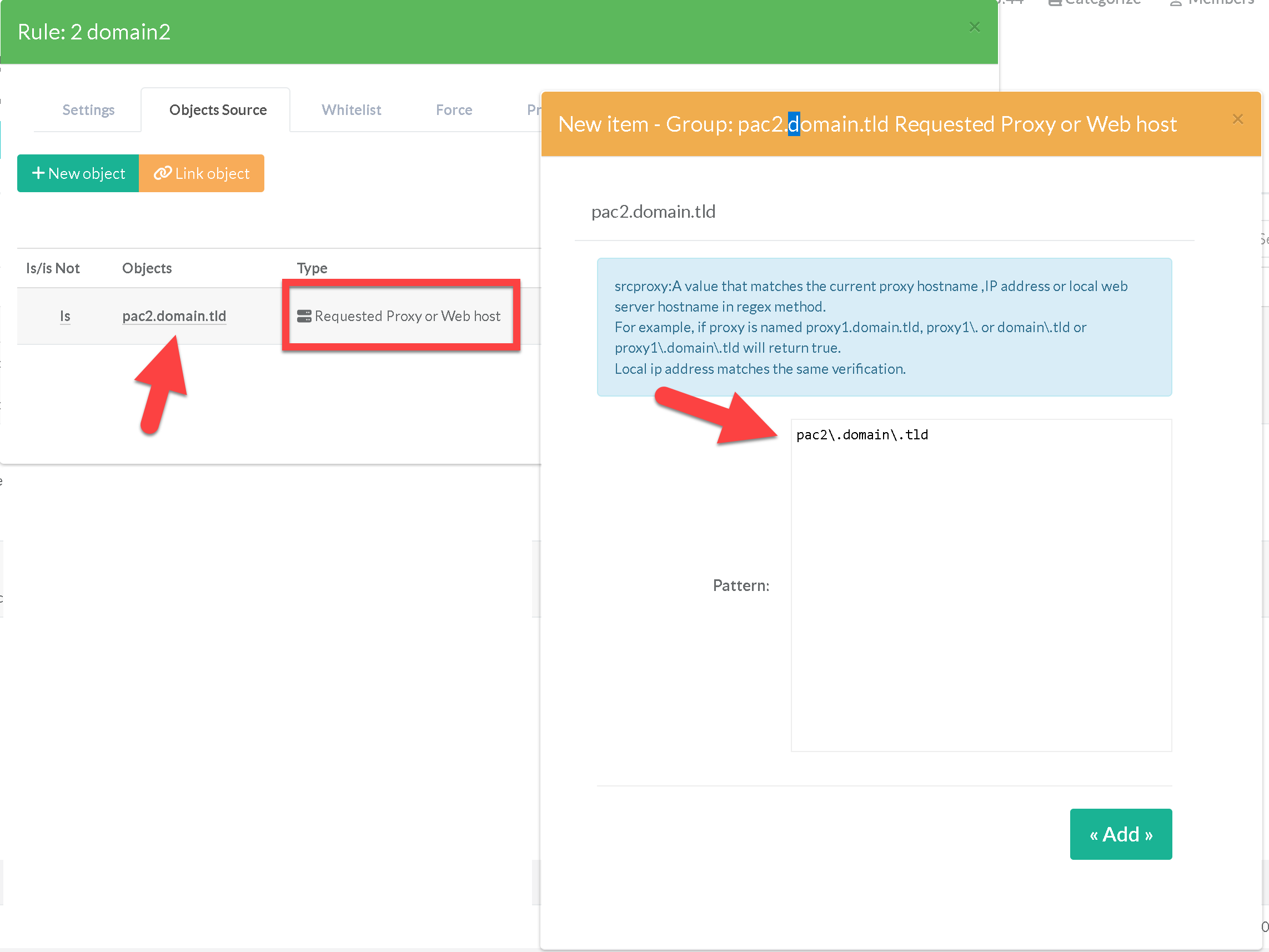Close the Rule: 2 domain2 dialog
Viewport: 1269px width, 952px height.
974,27
